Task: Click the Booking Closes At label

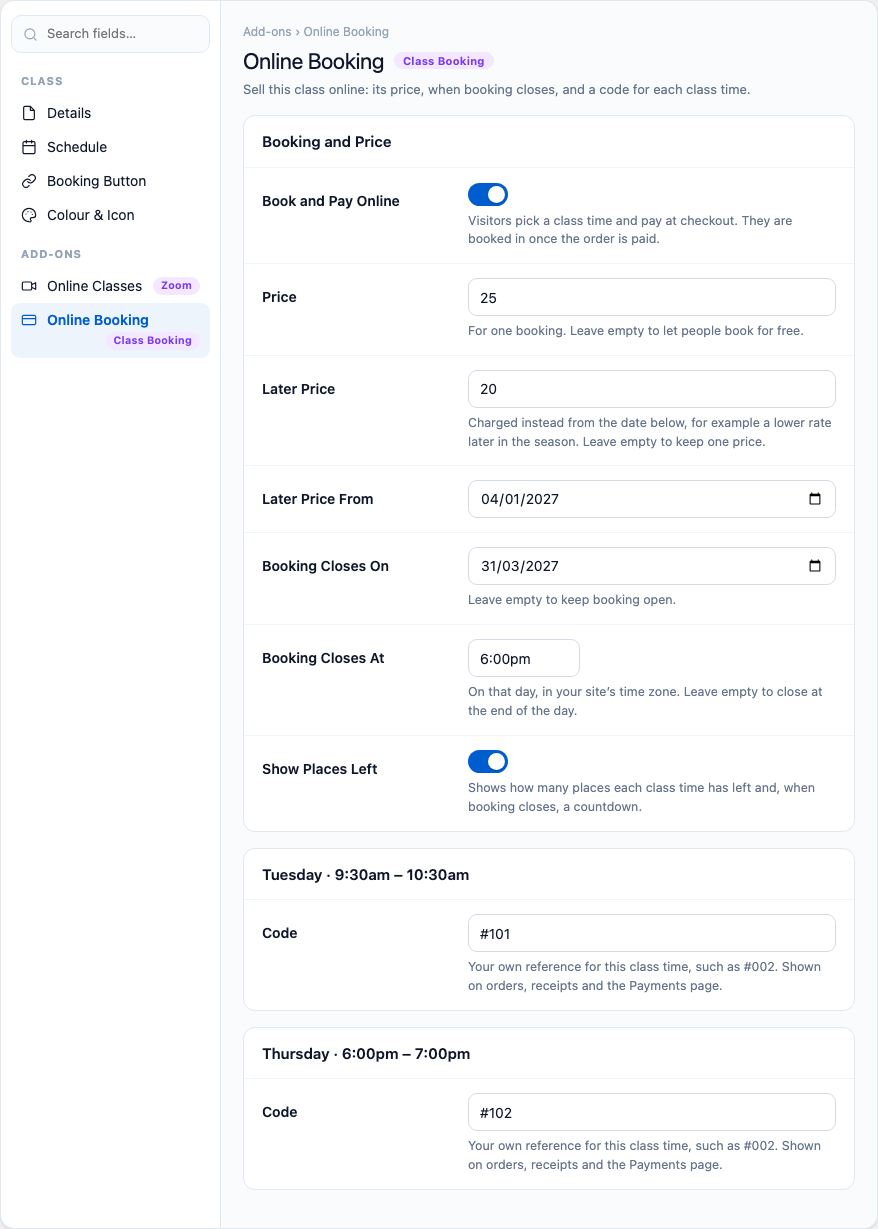Action: (x=323, y=658)
